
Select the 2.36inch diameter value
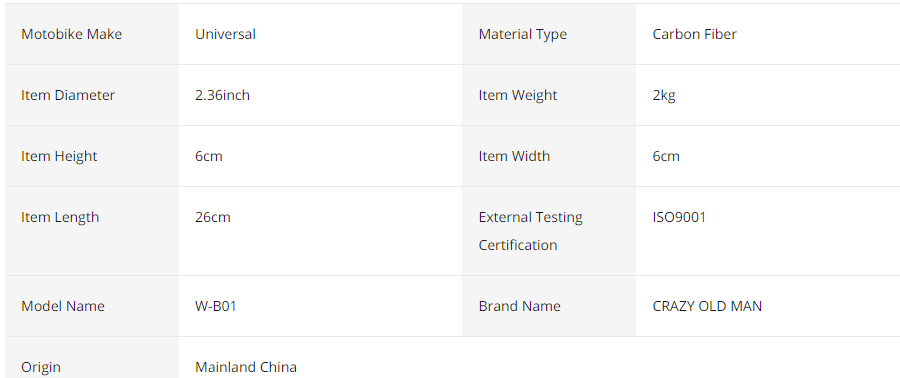coord(223,95)
